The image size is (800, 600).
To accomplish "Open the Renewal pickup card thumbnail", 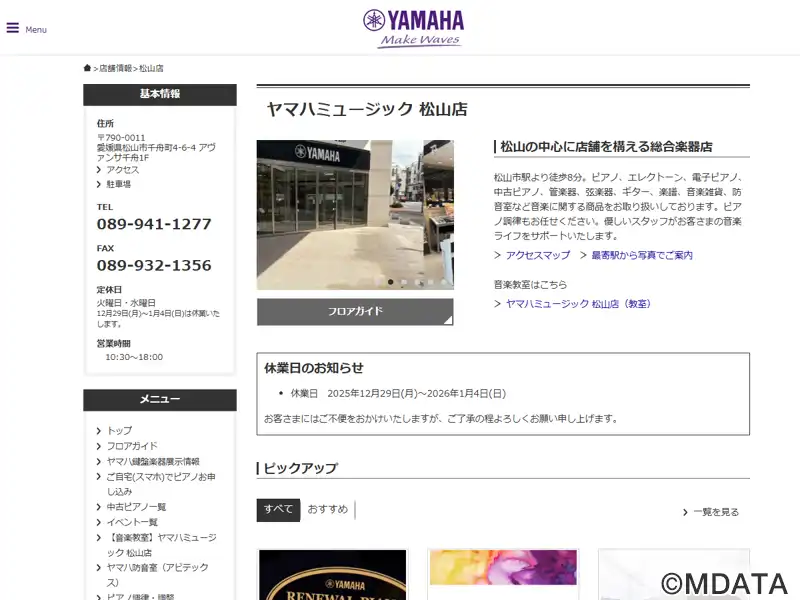I will tap(332, 575).
